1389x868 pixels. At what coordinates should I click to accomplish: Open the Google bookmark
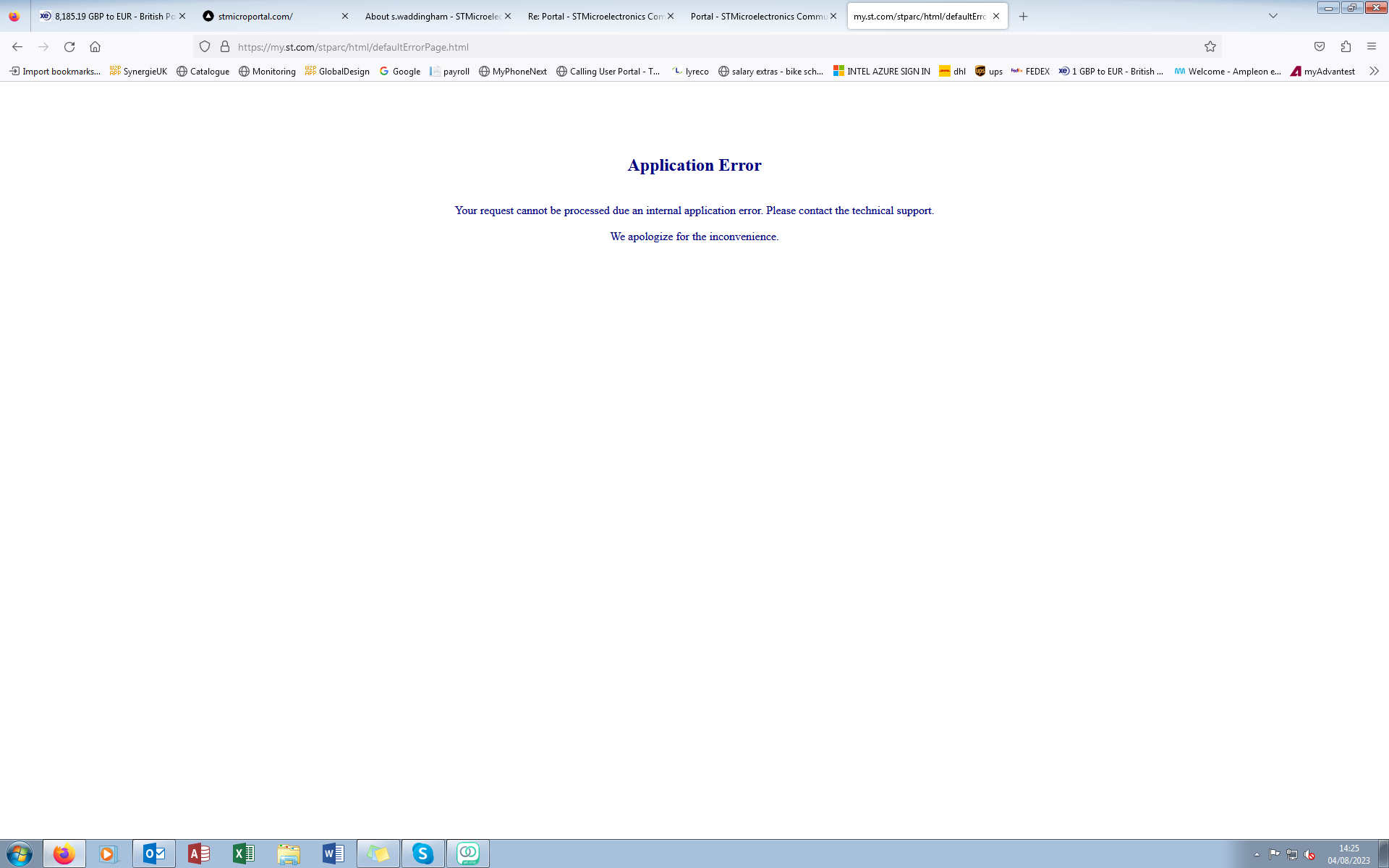coord(399,71)
